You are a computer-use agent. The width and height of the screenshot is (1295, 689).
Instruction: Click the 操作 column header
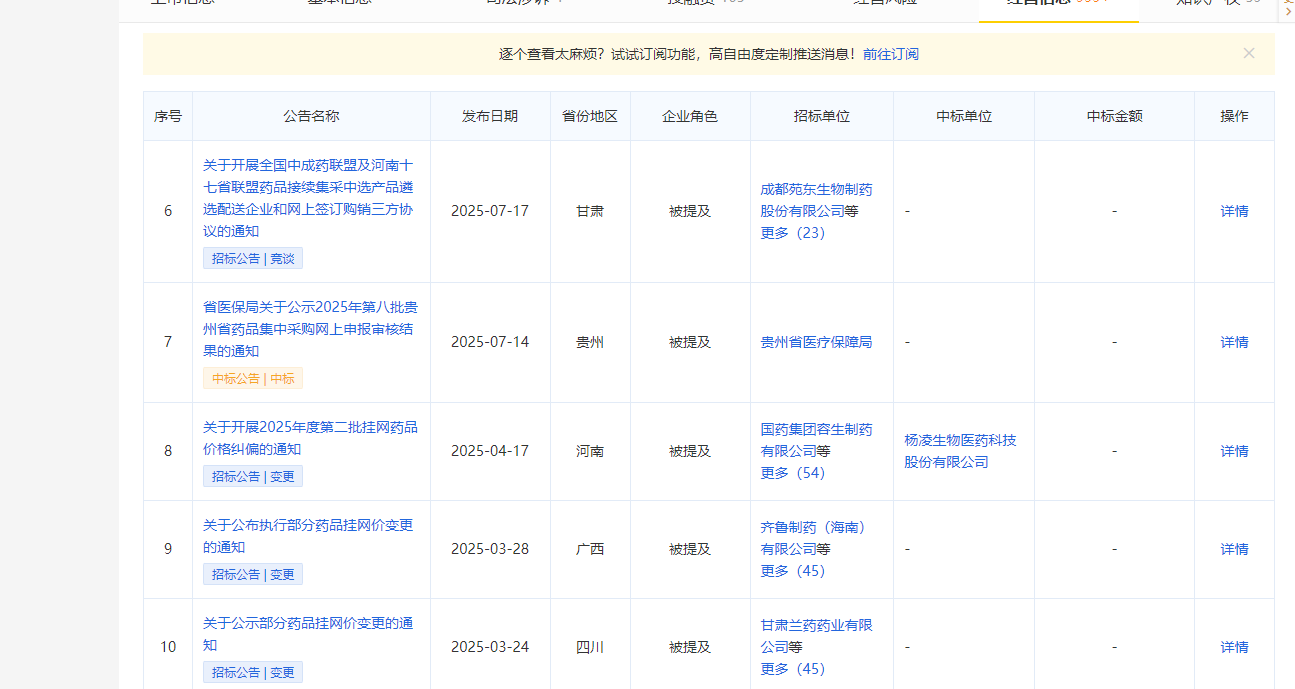coord(1234,116)
